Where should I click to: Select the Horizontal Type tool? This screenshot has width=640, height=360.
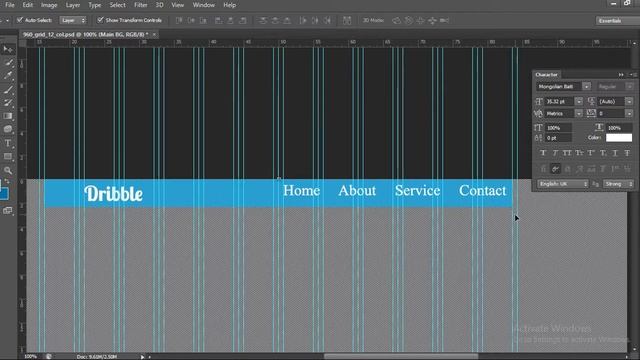[8, 143]
